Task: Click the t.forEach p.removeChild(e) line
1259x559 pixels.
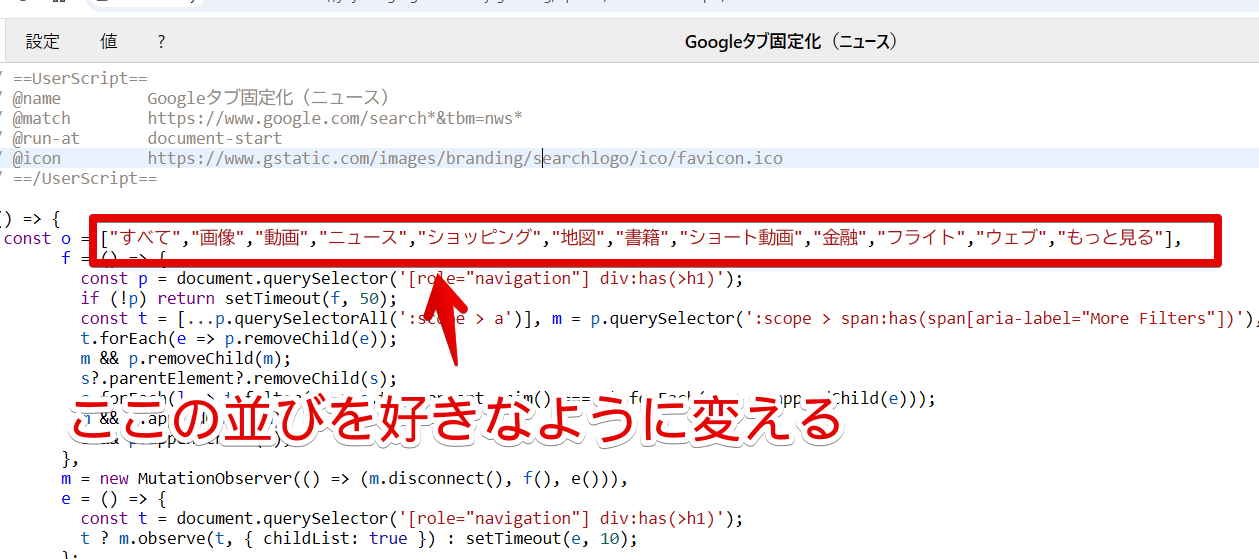Action: click(238, 338)
